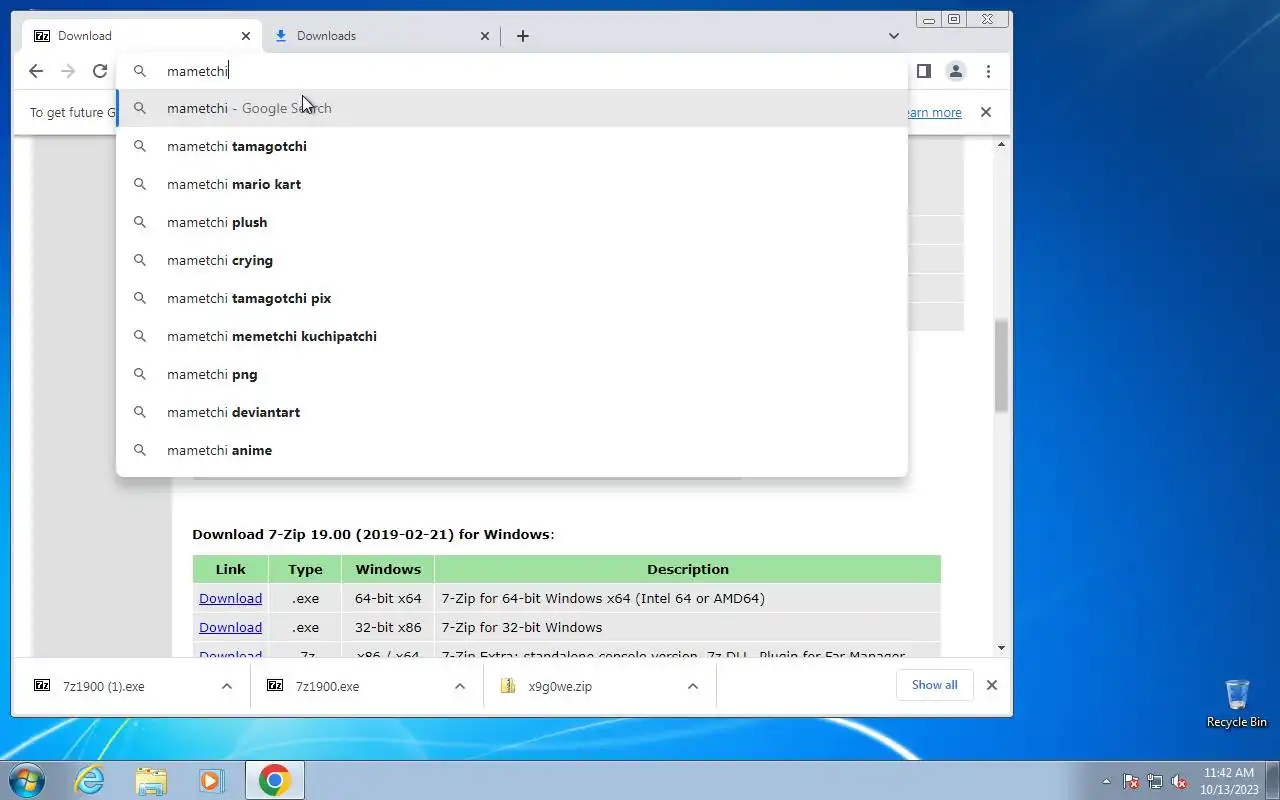
Task: Click search icon beside 'mametchi plush'
Action: click(140, 222)
